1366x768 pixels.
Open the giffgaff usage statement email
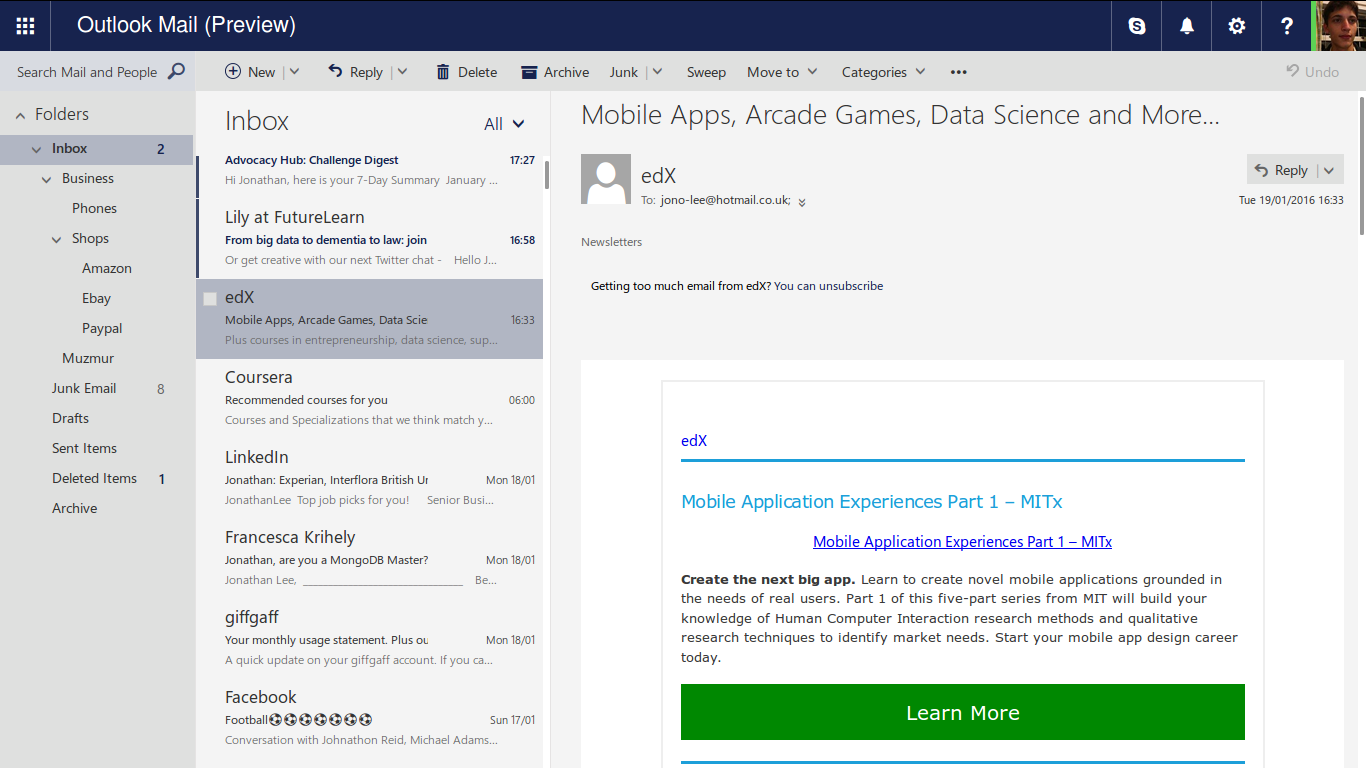click(370, 638)
